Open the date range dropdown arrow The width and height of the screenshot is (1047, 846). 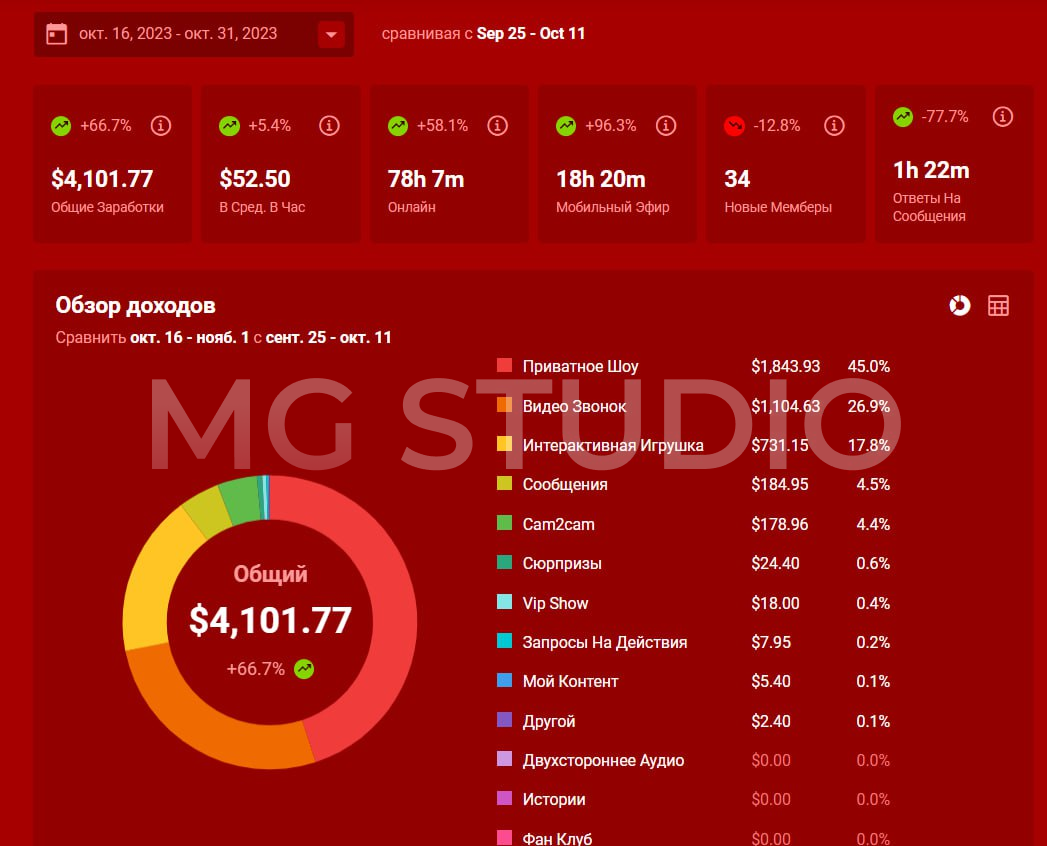(331, 34)
